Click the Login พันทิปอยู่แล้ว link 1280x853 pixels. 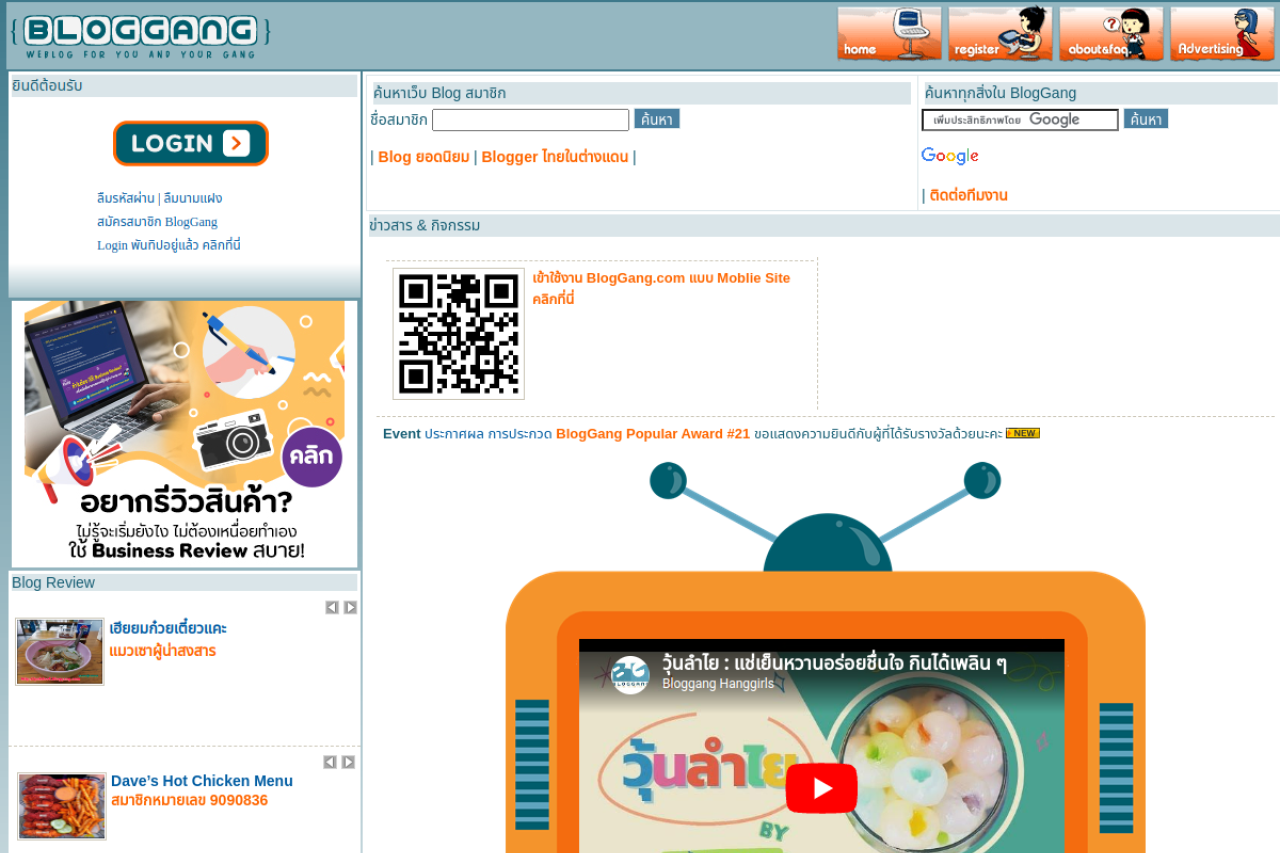pos(169,245)
